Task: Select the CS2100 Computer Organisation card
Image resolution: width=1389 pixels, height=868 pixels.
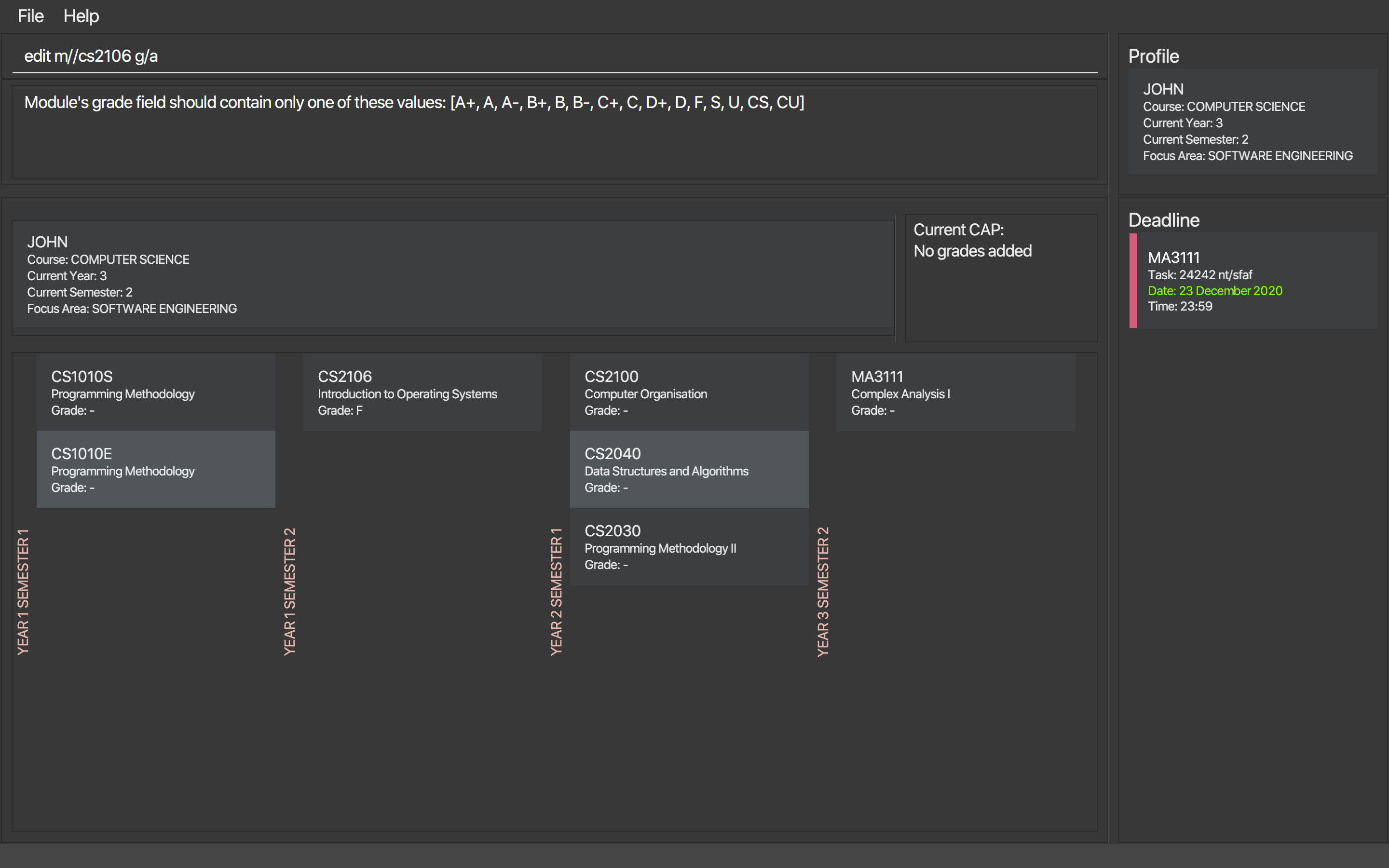Action: [689, 393]
